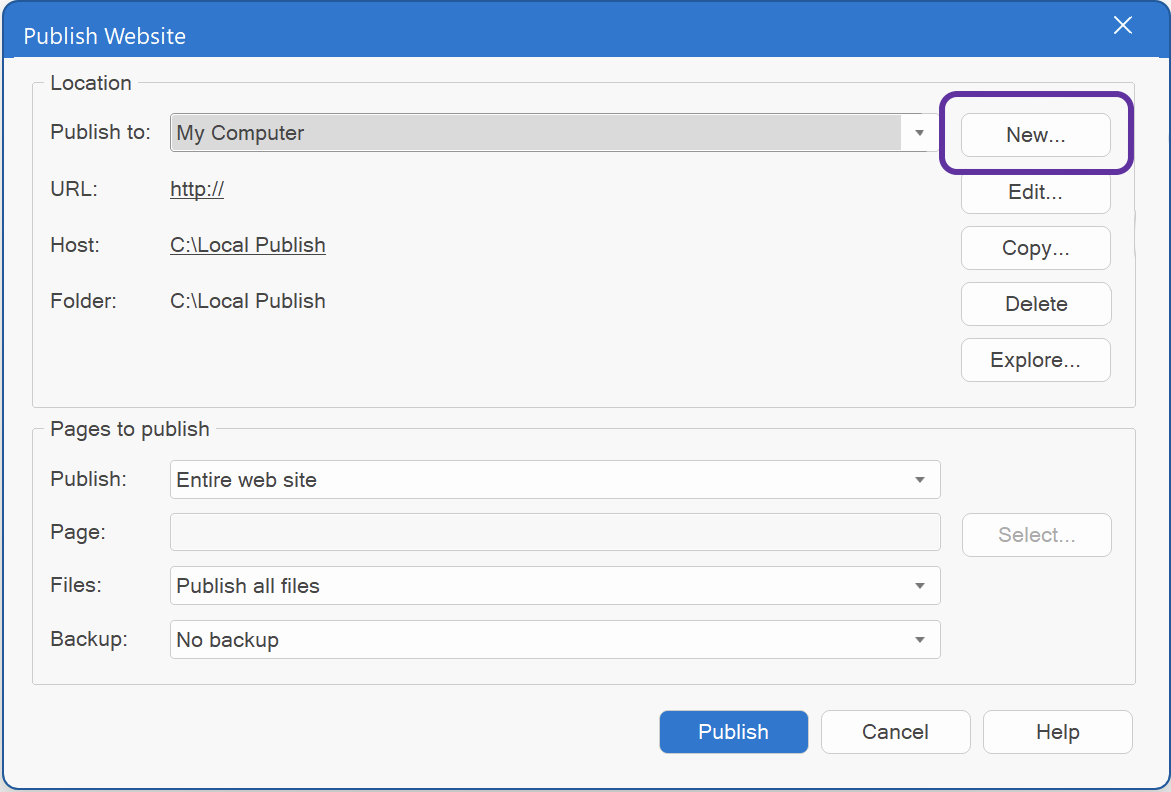Follow the http:// URL link
1171x792 pixels.
[197, 189]
